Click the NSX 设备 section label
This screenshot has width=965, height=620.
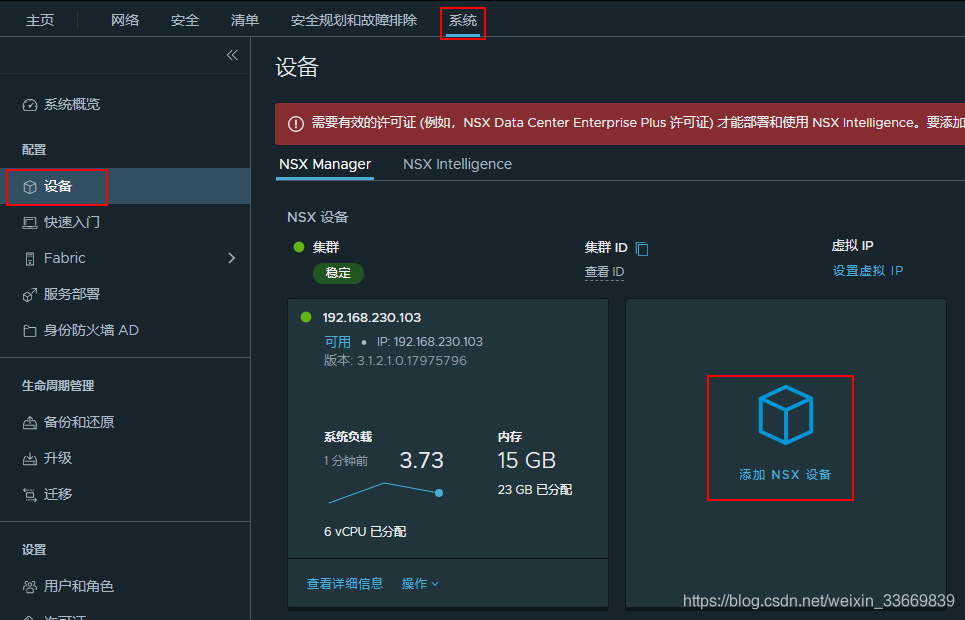318,217
